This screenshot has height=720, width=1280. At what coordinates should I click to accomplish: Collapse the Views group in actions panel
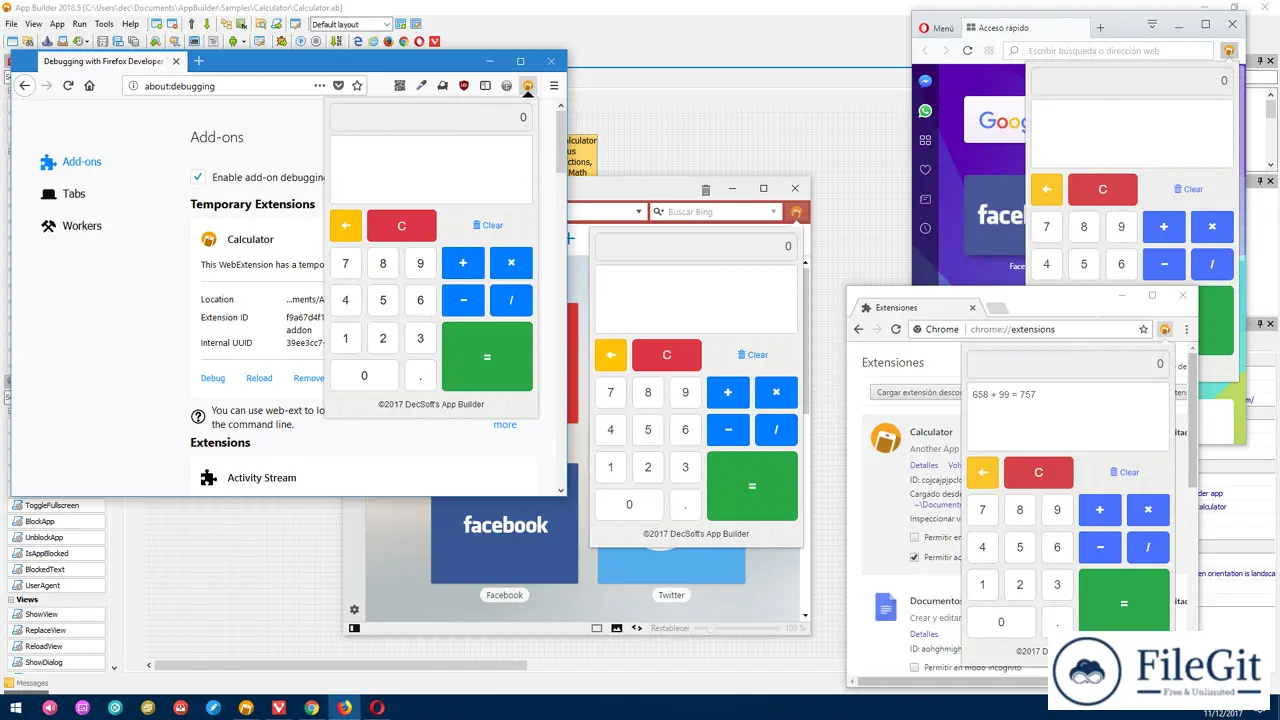[11, 600]
